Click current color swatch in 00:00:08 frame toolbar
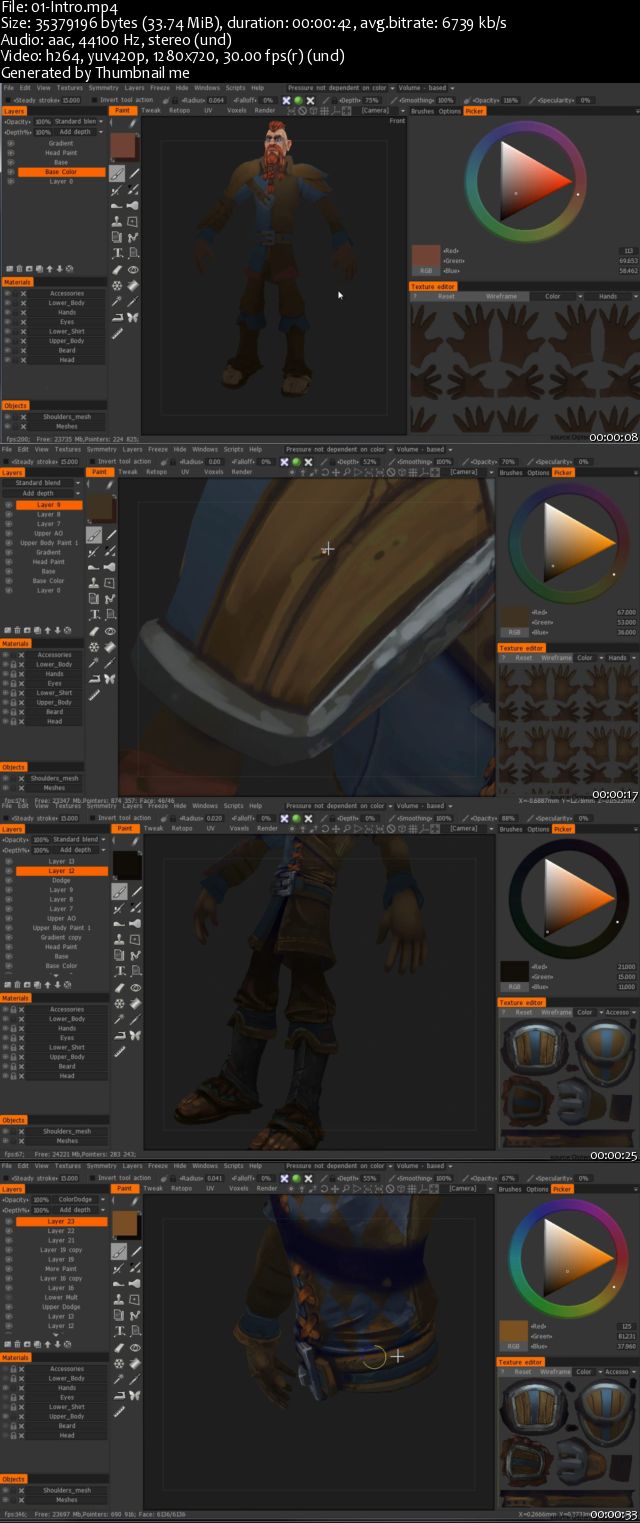The image size is (640, 1523). pos(123,144)
